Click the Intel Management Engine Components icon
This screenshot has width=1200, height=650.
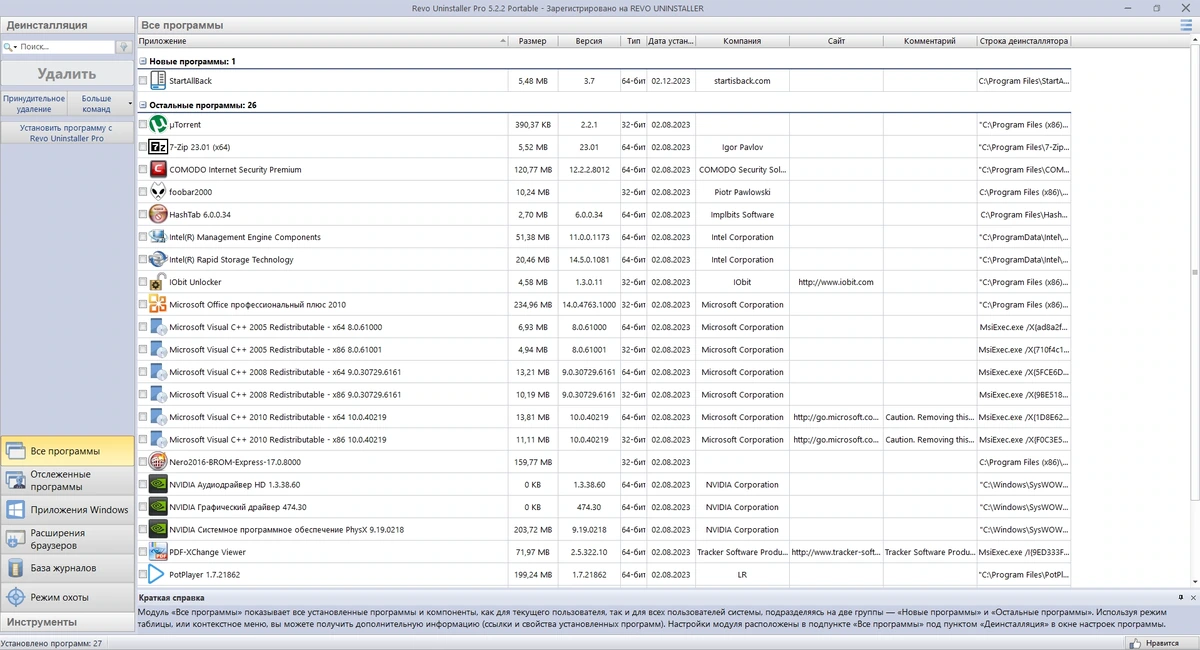157,237
